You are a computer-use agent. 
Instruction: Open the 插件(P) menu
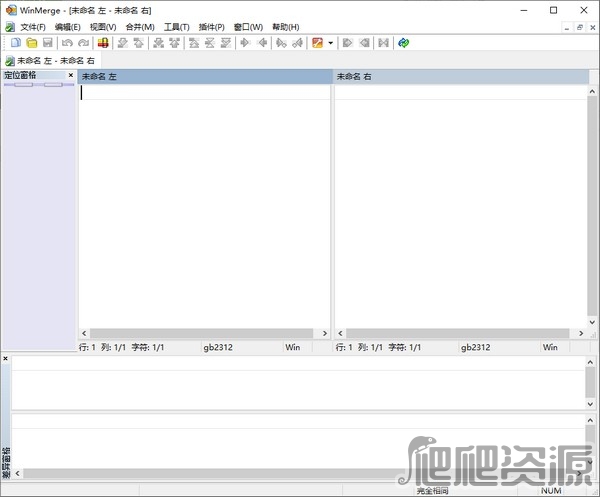[212, 27]
